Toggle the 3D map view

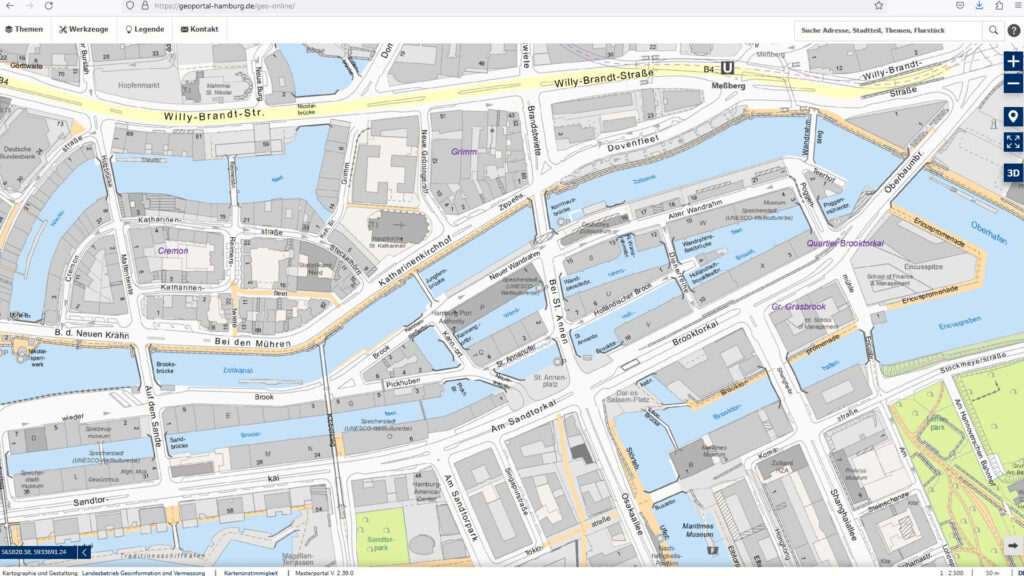pyautogui.click(x=1013, y=172)
